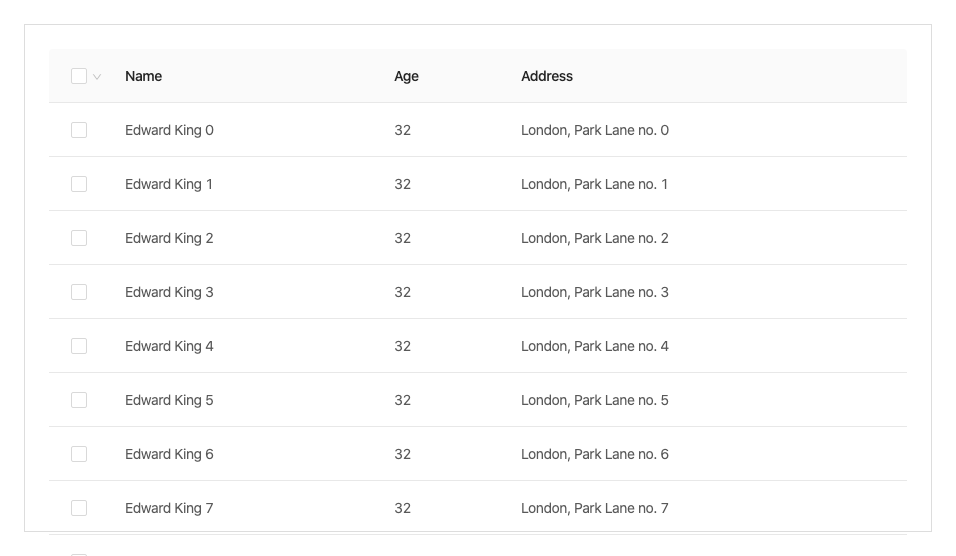Click the Address column header
This screenshot has width=956, height=556.
click(547, 76)
